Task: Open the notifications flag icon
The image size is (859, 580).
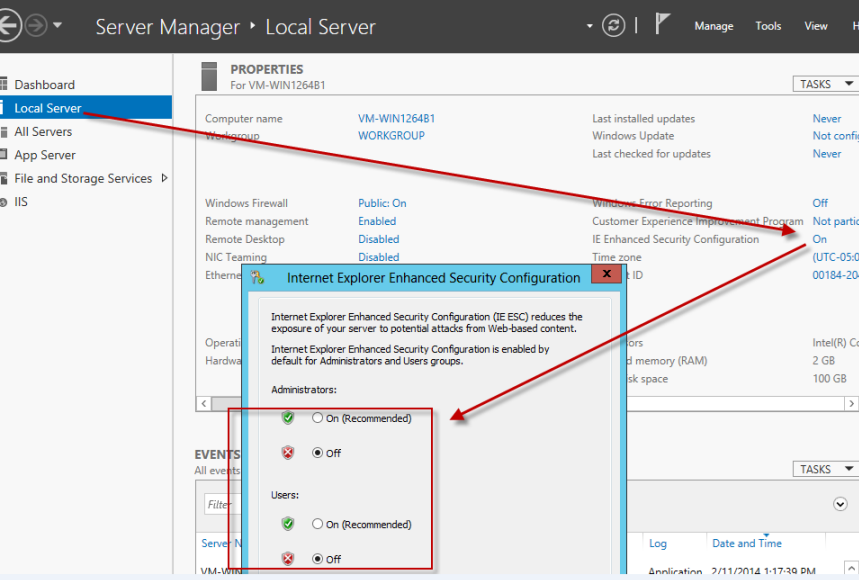Action: pyautogui.click(x=663, y=25)
